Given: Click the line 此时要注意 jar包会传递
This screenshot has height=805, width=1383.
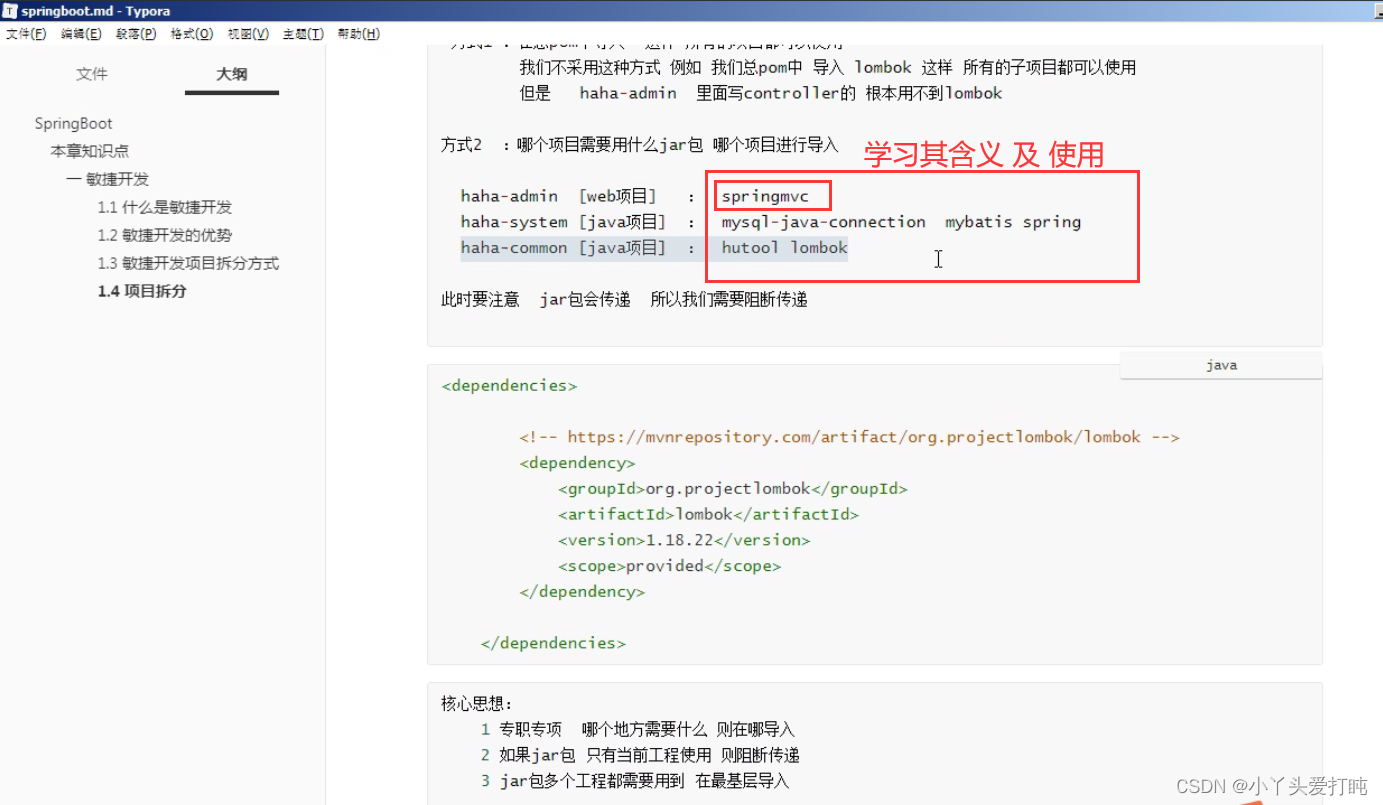Looking at the screenshot, I should click(x=624, y=299).
